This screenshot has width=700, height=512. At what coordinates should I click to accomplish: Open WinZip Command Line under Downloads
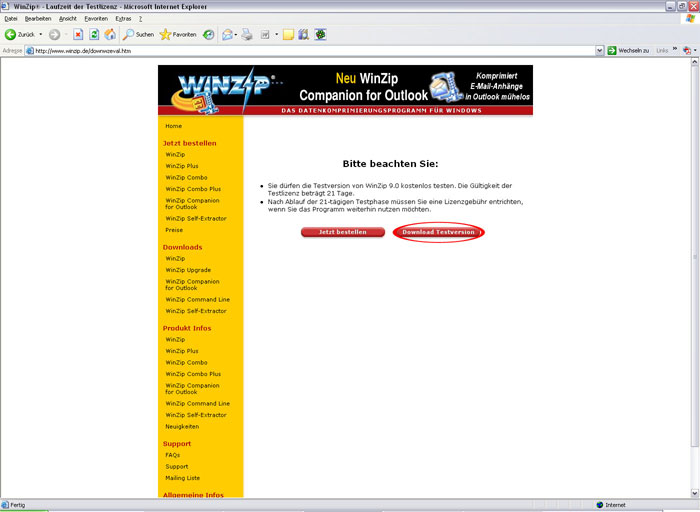tap(197, 300)
